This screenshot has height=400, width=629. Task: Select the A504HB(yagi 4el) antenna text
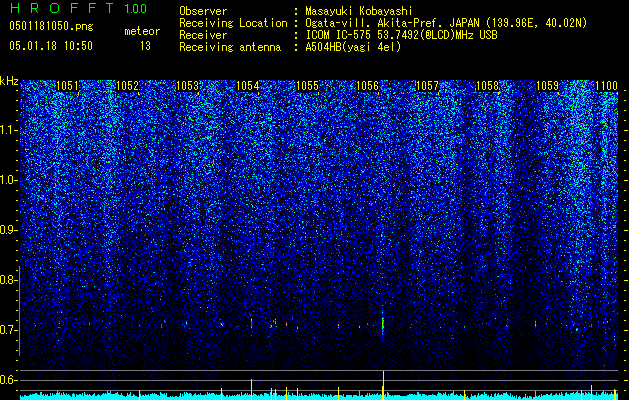coord(353,47)
